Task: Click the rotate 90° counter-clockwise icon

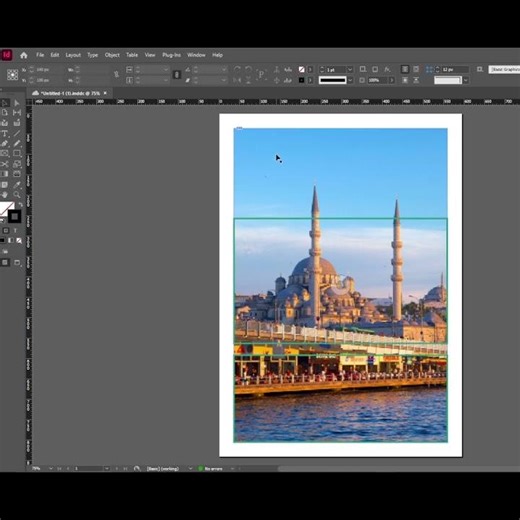Action: (x=248, y=69)
